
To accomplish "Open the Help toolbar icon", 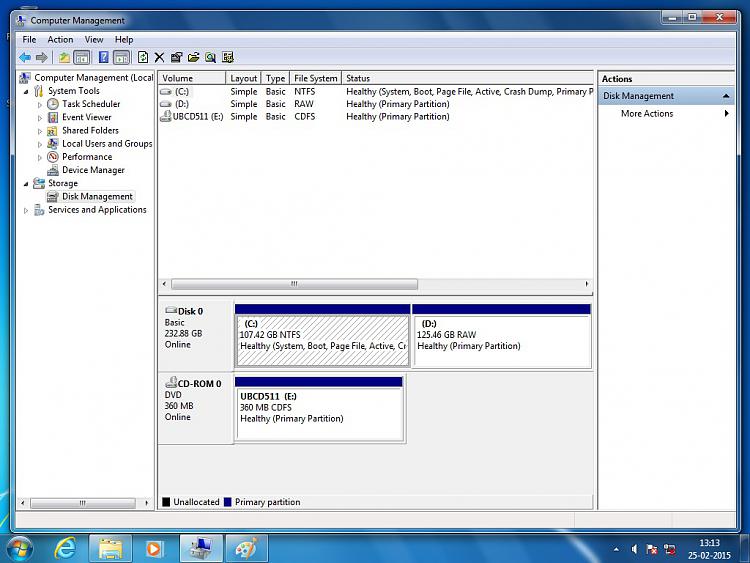I will point(103,58).
